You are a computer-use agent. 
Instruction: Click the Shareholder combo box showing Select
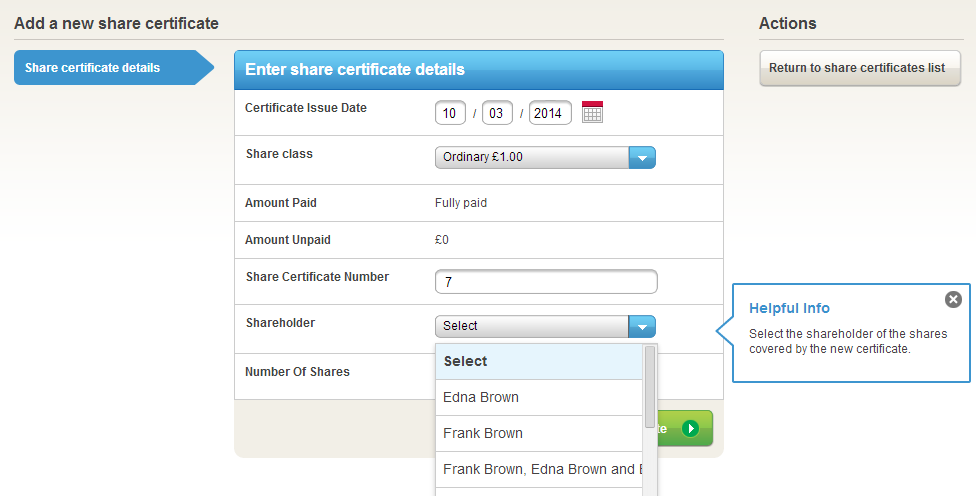[x=532, y=326]
